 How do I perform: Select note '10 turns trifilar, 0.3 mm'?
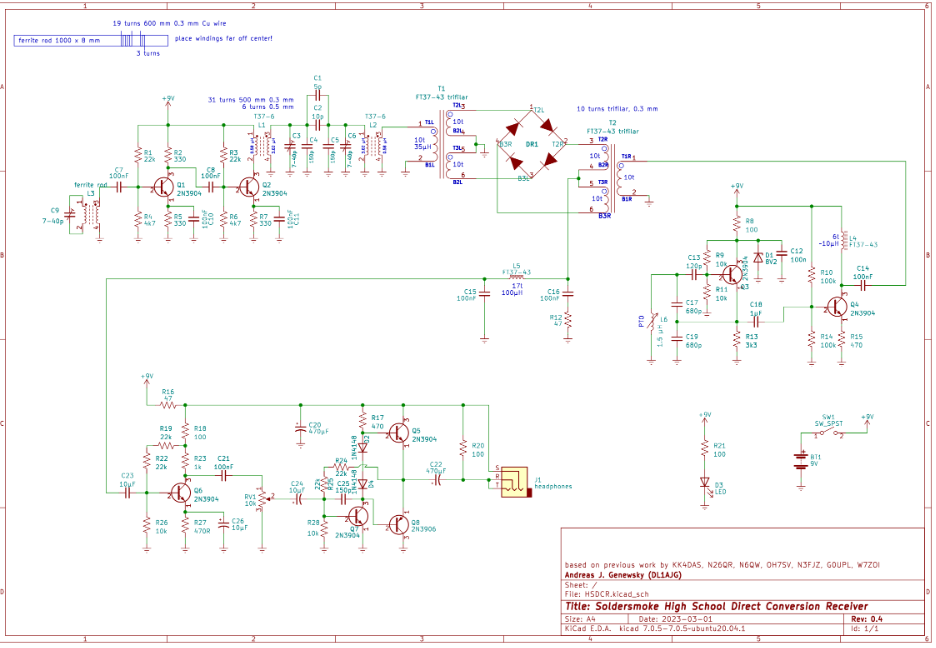(617, 109)
